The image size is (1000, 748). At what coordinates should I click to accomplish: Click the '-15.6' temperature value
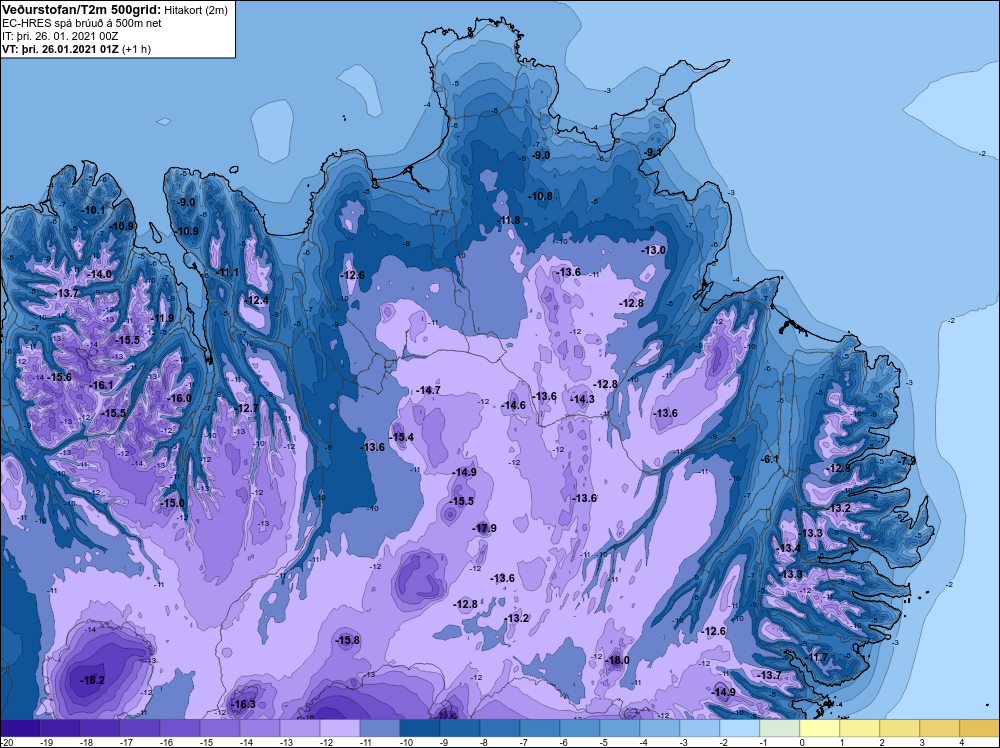pyautogui.click(x=59, y=377)
